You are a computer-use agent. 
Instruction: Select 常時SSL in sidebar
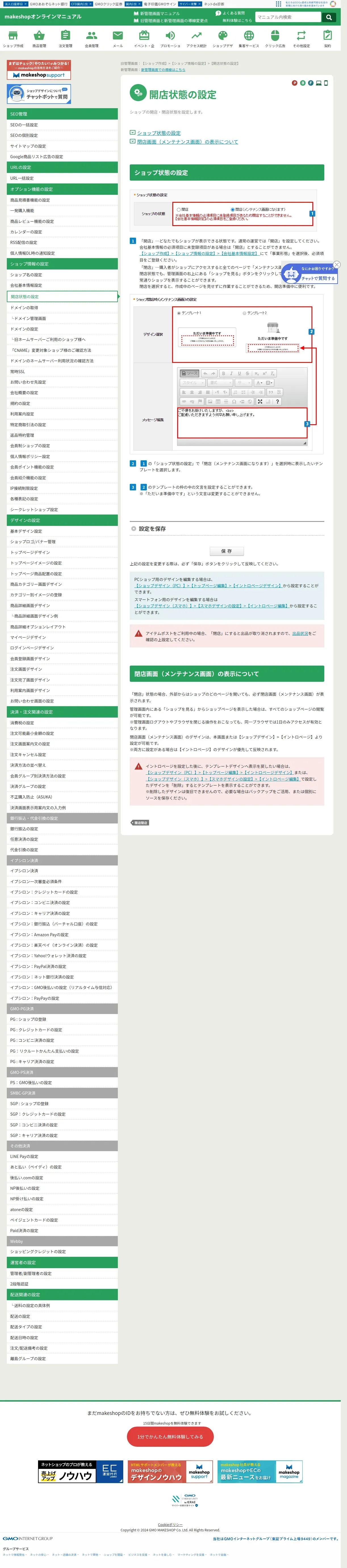(x=62, y=371)
